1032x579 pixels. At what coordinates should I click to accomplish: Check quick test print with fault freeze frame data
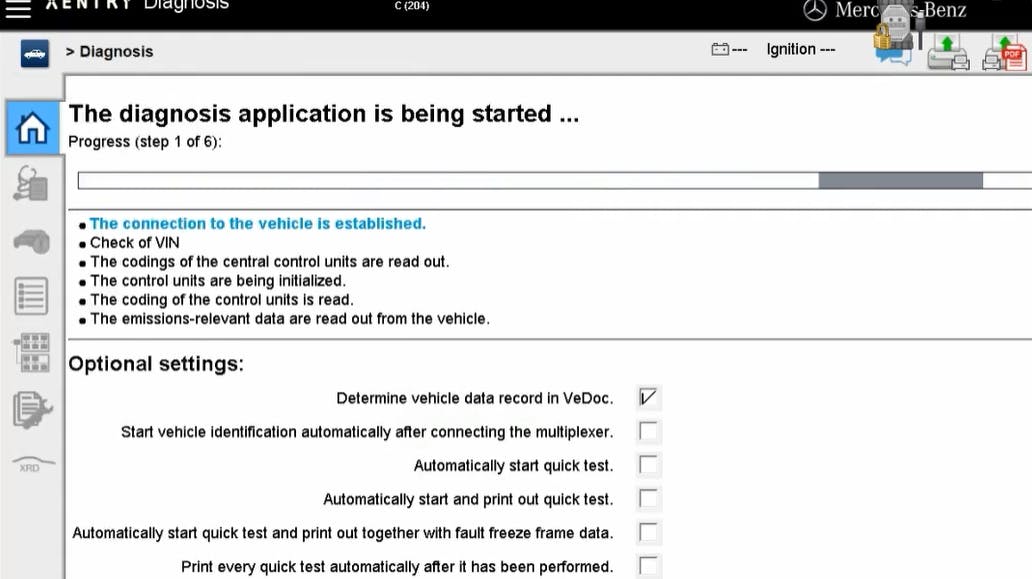tap(648, 532)
